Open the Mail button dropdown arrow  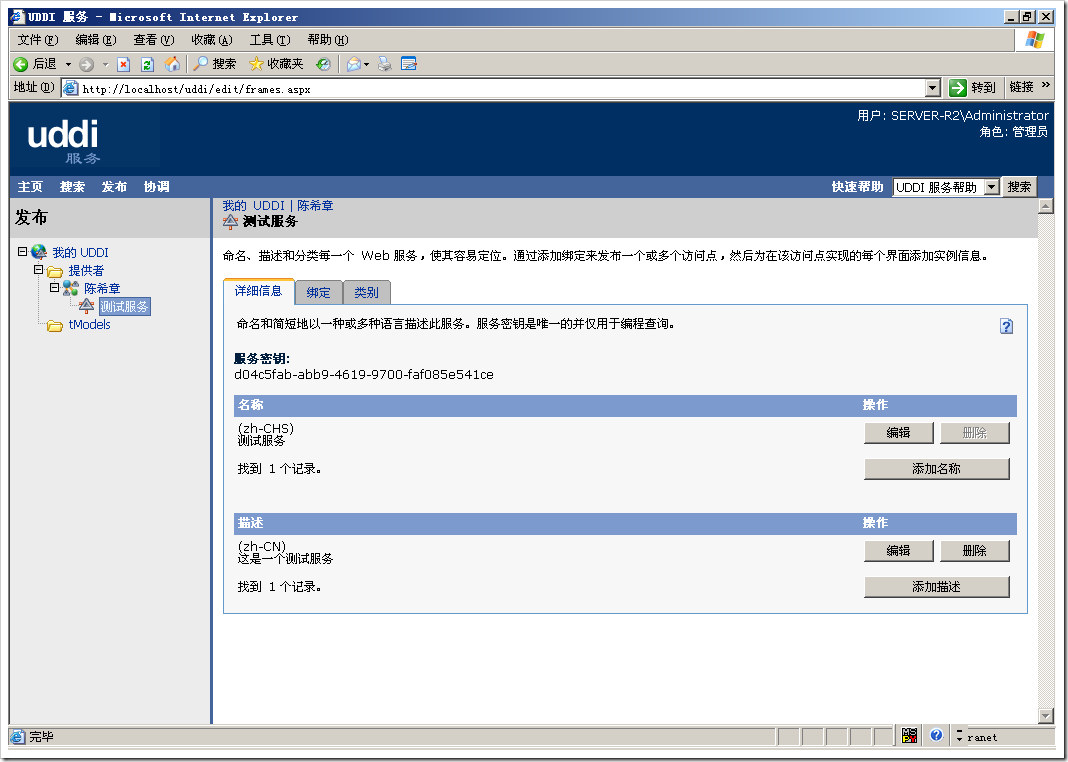coord(366,65)
